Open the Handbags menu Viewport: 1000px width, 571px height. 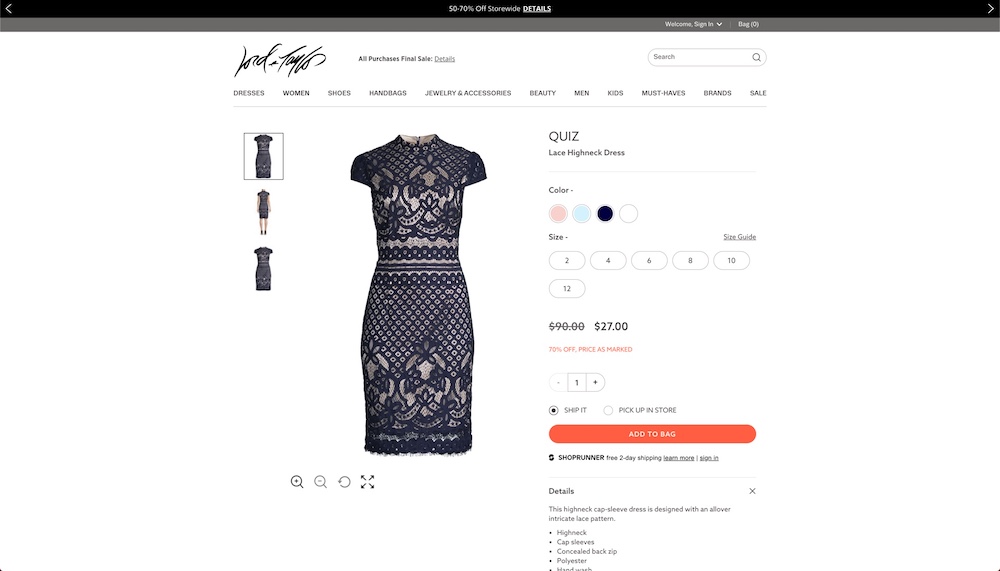388,93
